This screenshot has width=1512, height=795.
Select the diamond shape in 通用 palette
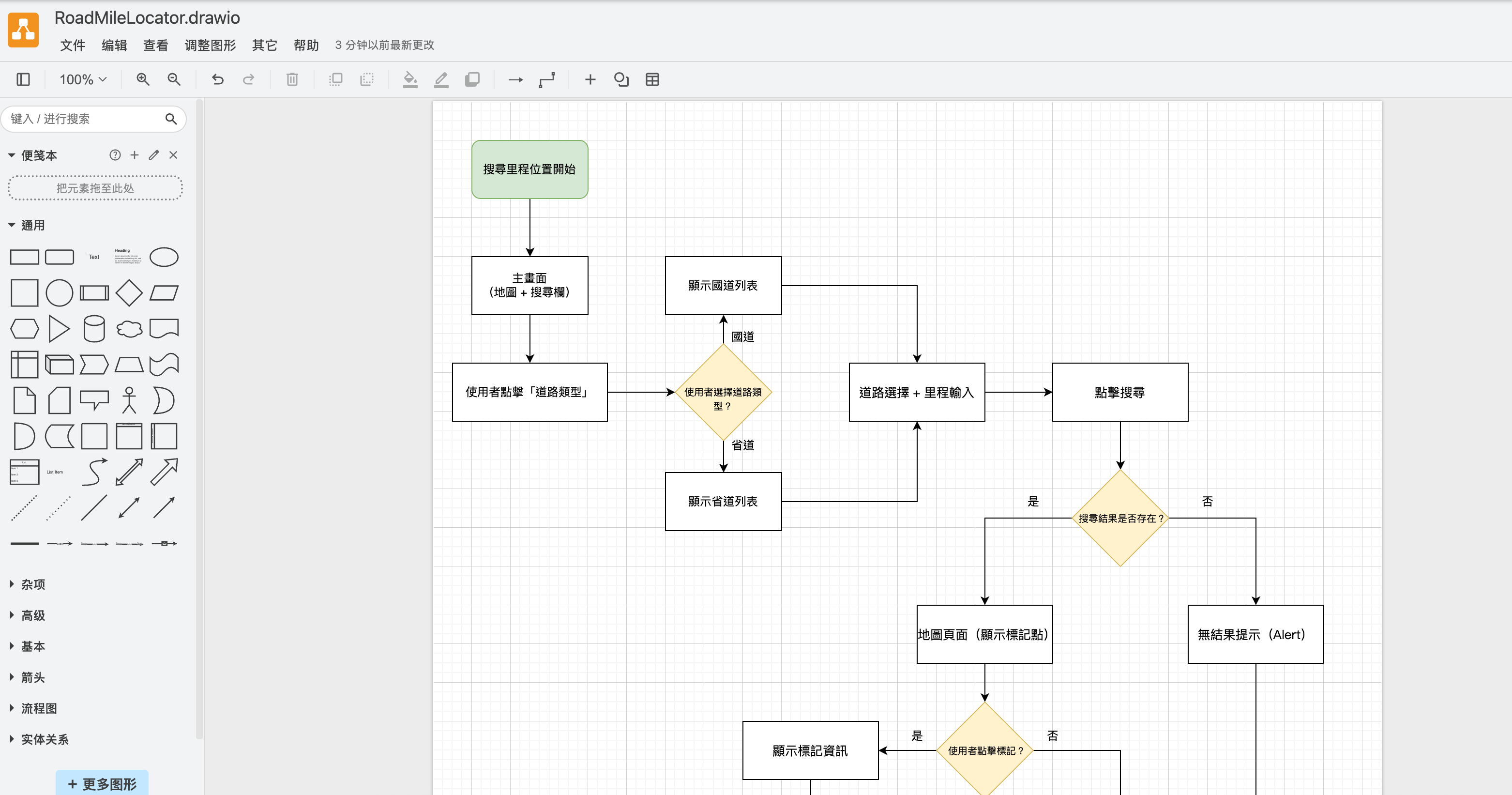click(x=129, y=293)
